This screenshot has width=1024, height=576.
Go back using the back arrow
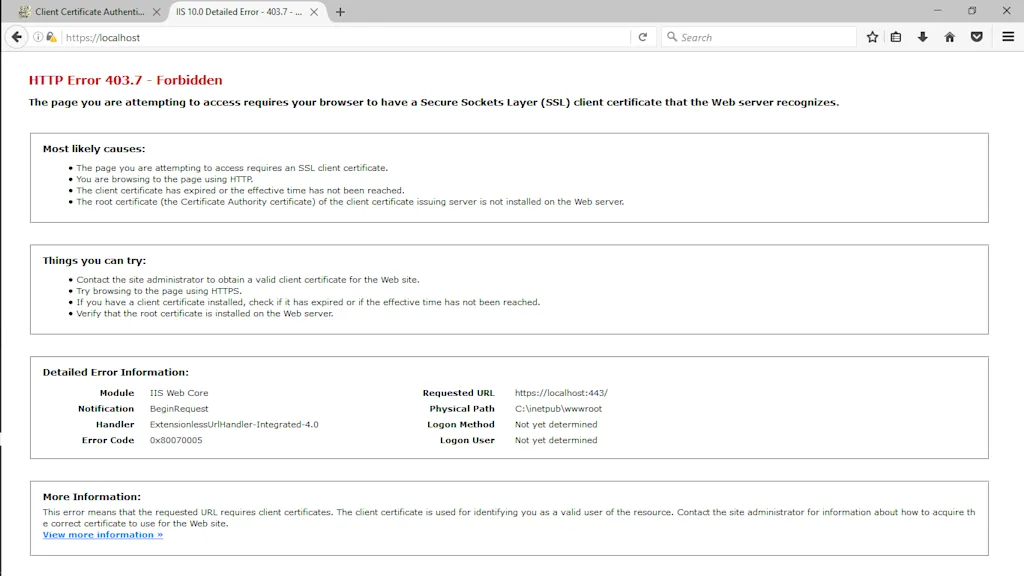17,37
